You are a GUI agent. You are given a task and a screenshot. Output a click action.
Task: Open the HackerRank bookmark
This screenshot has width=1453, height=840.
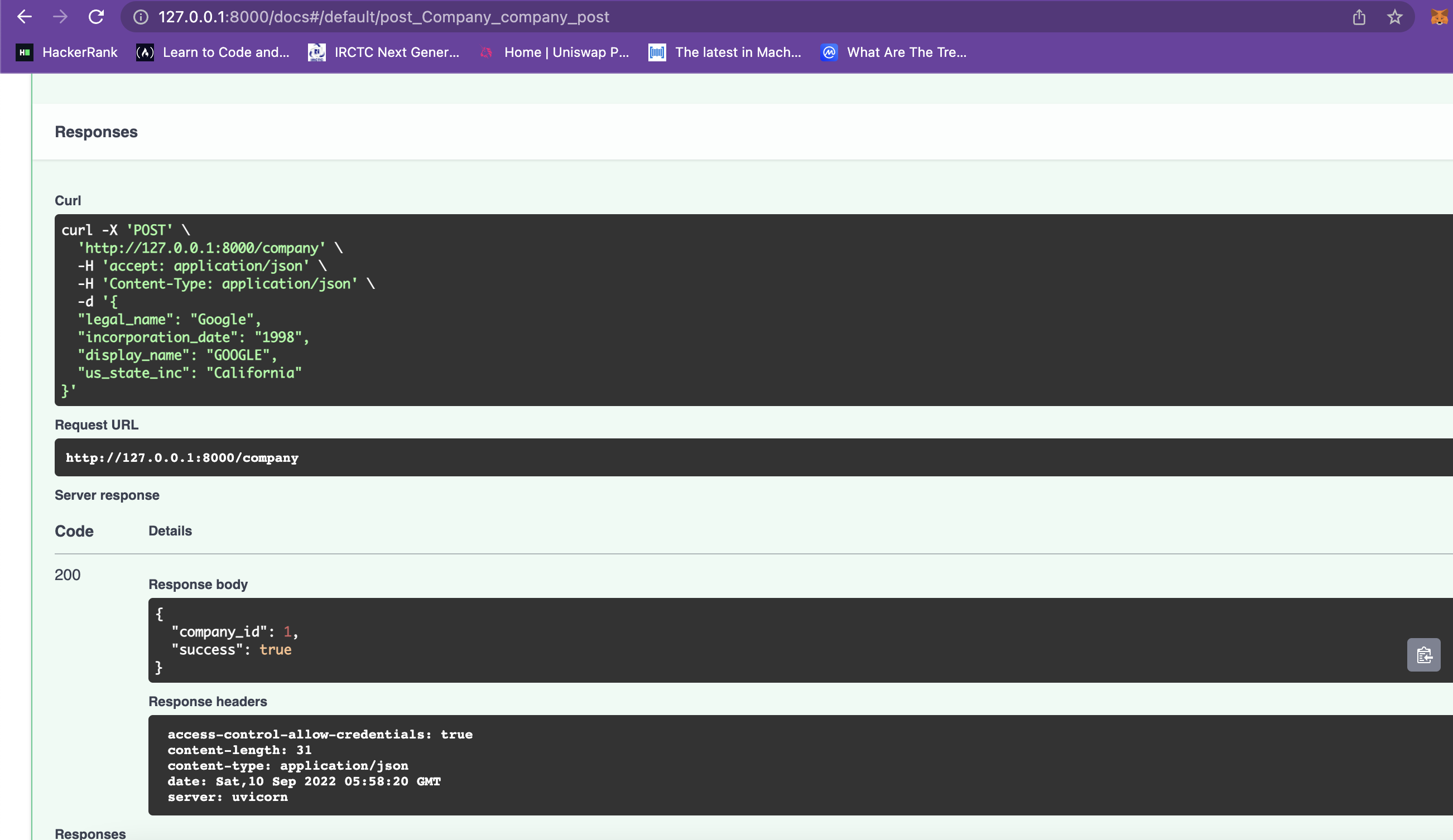pos(66,52)
